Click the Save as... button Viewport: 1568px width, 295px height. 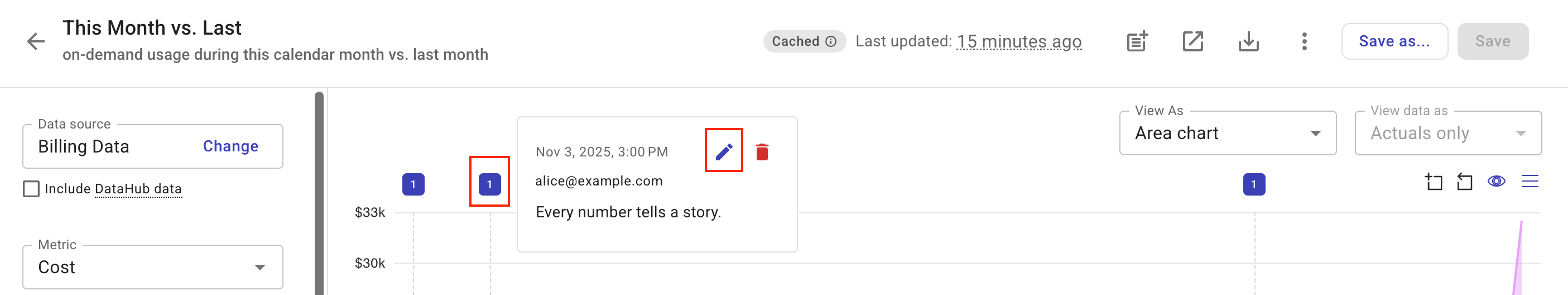(x=1394, y=41)
